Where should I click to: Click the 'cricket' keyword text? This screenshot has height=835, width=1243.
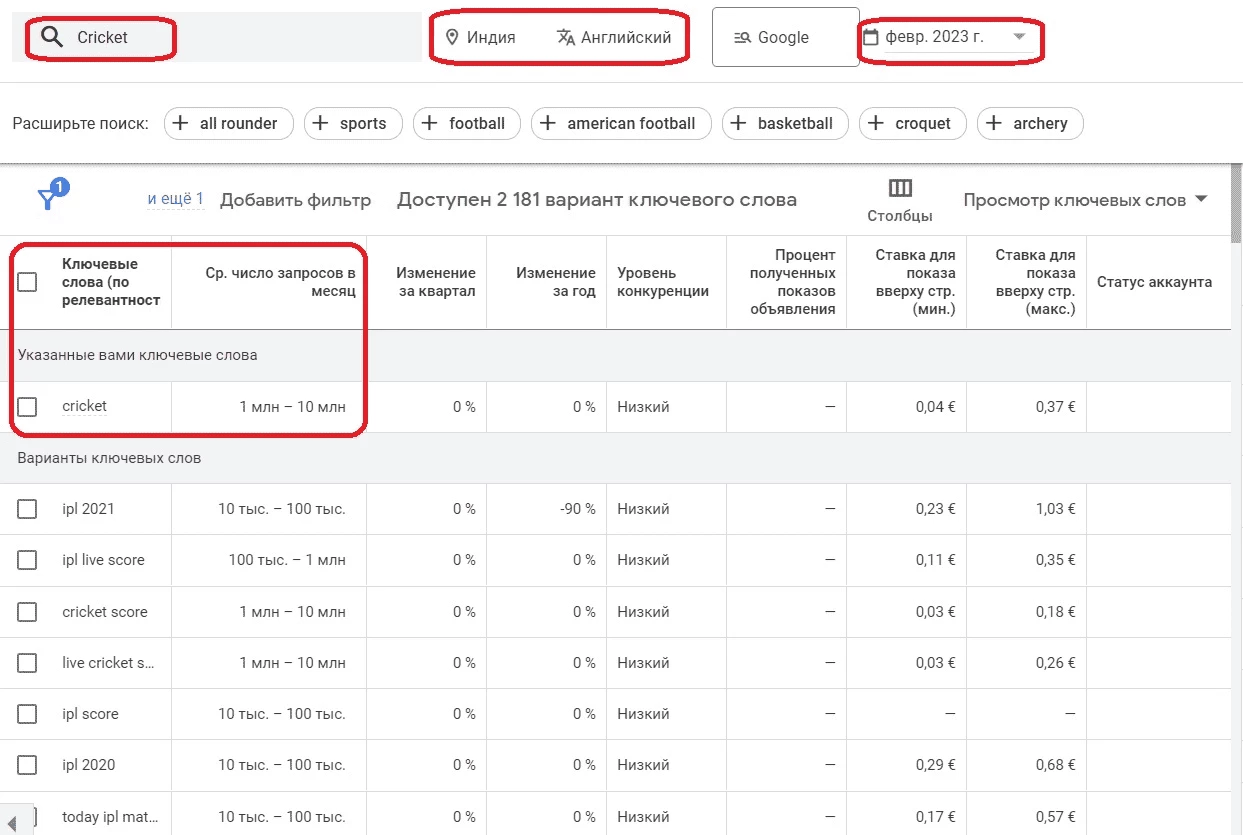84,406
